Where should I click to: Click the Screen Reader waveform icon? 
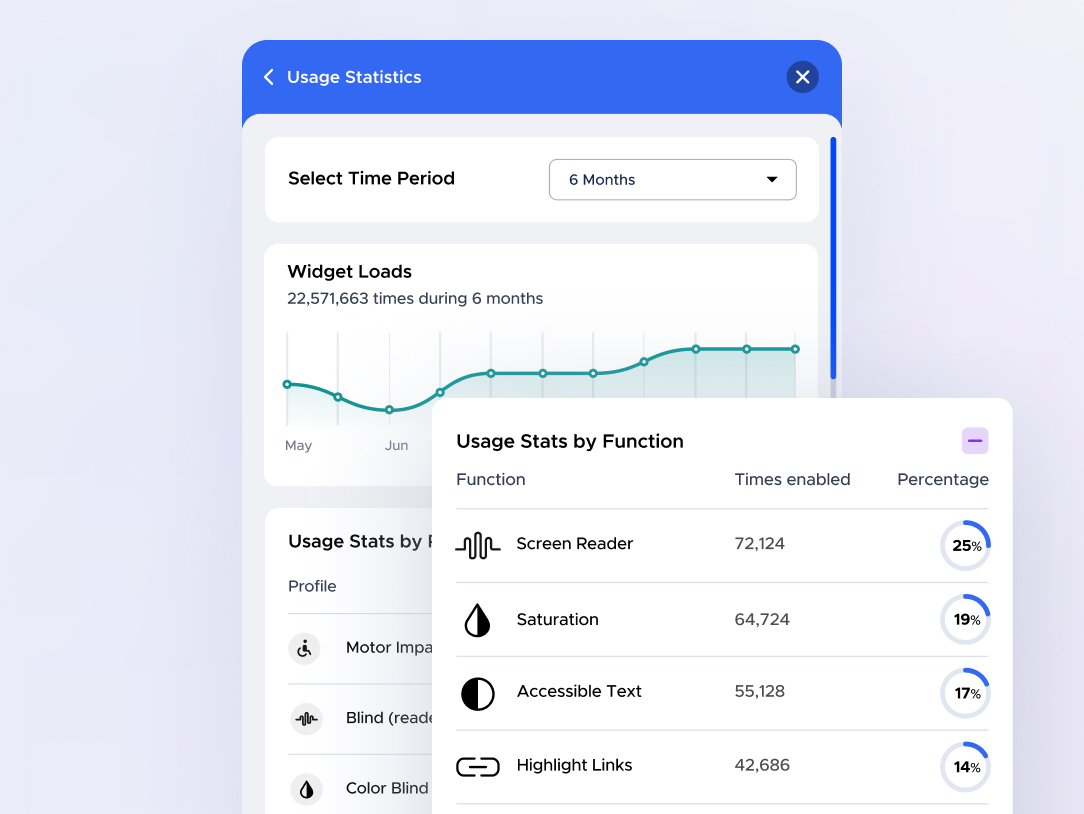click(477, 546)
